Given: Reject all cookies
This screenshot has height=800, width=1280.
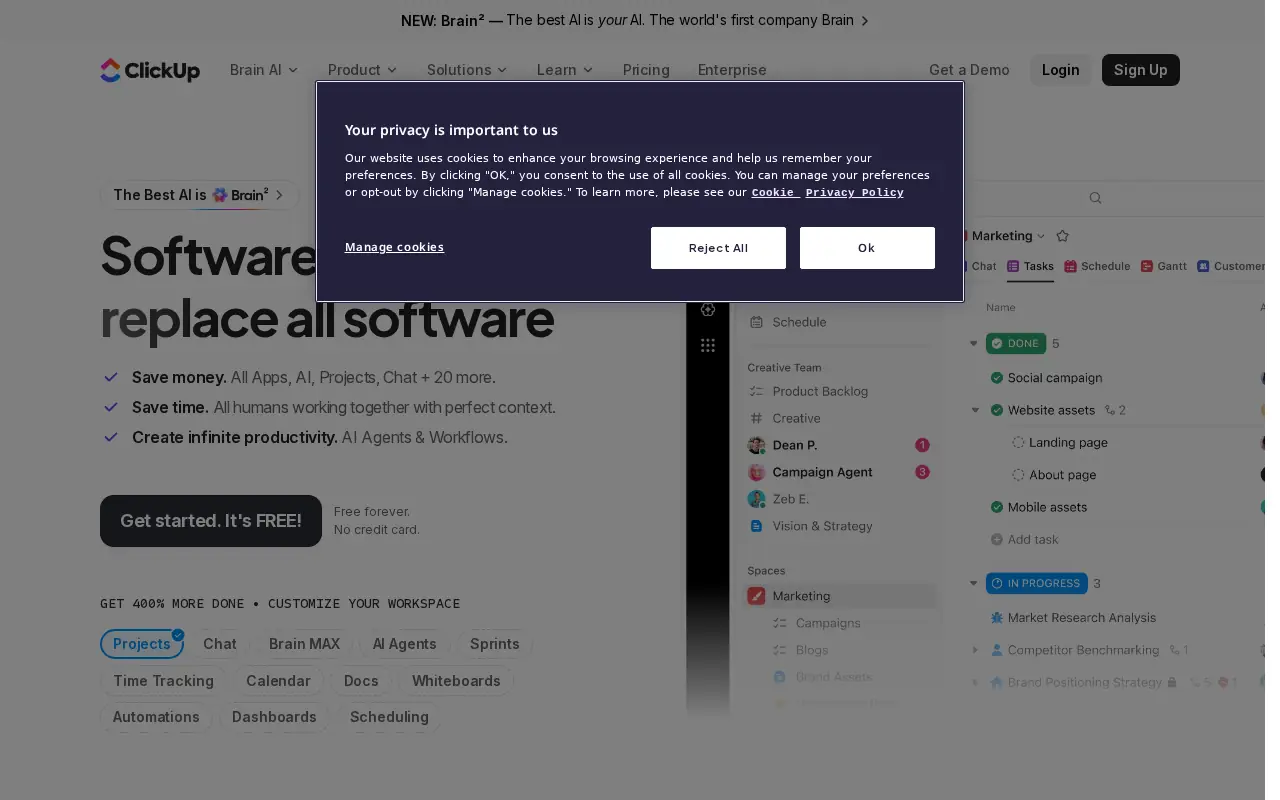Looking at the screenshot, I should point(718,248).
